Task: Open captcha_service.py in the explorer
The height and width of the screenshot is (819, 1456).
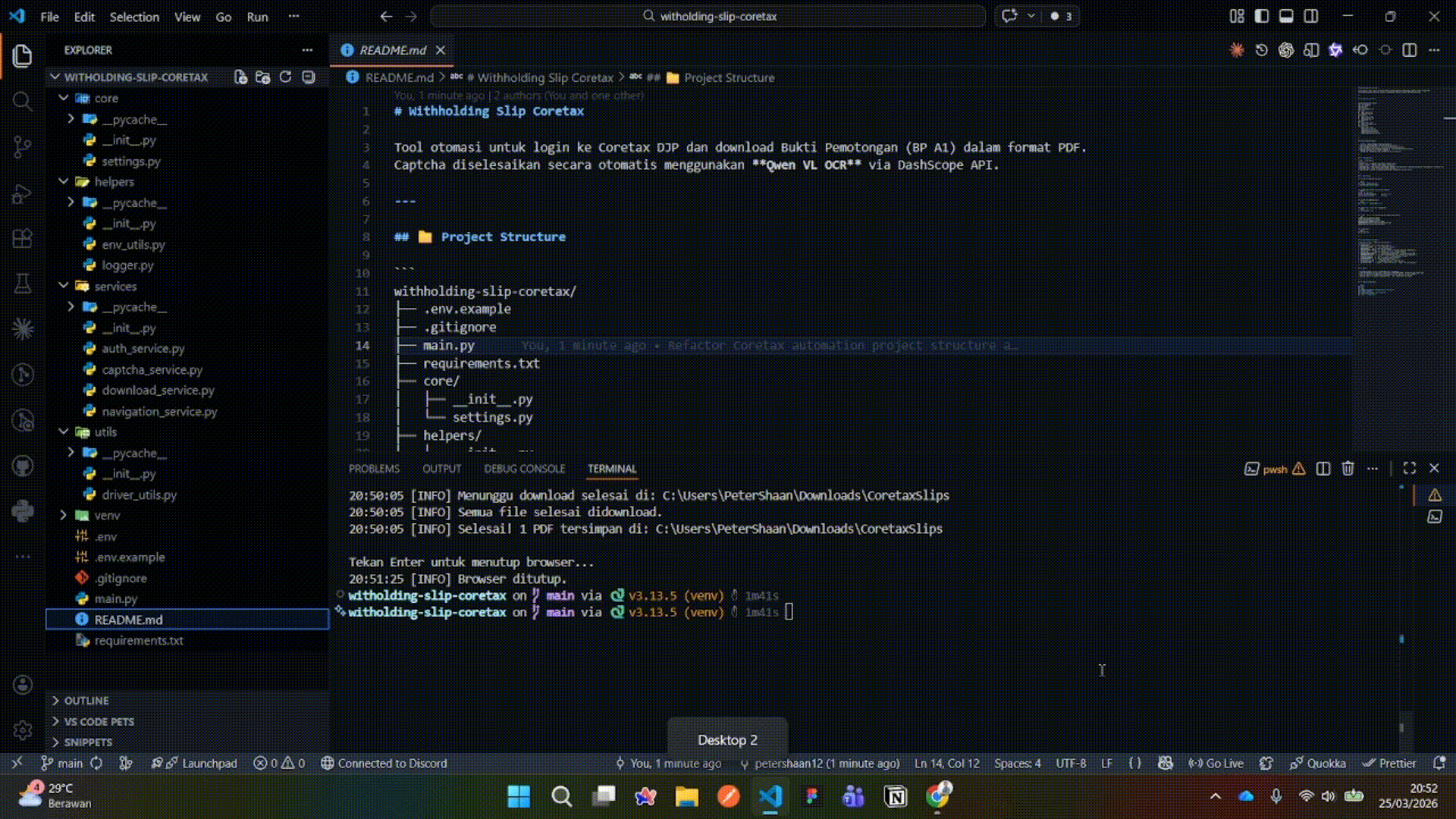Action: point(152,369)
